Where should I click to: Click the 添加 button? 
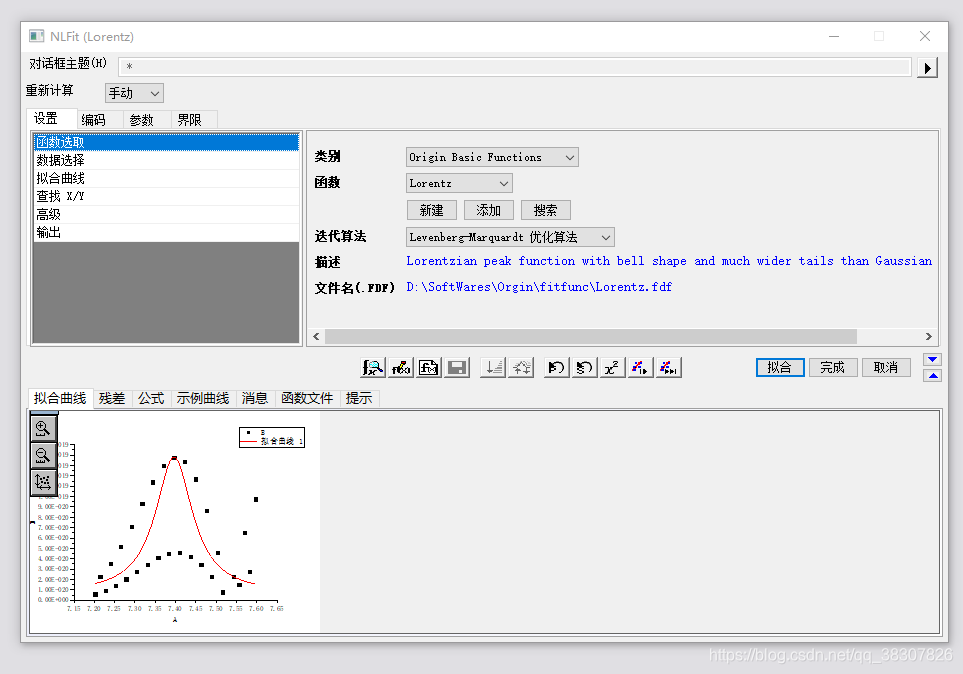click(489, 210)
